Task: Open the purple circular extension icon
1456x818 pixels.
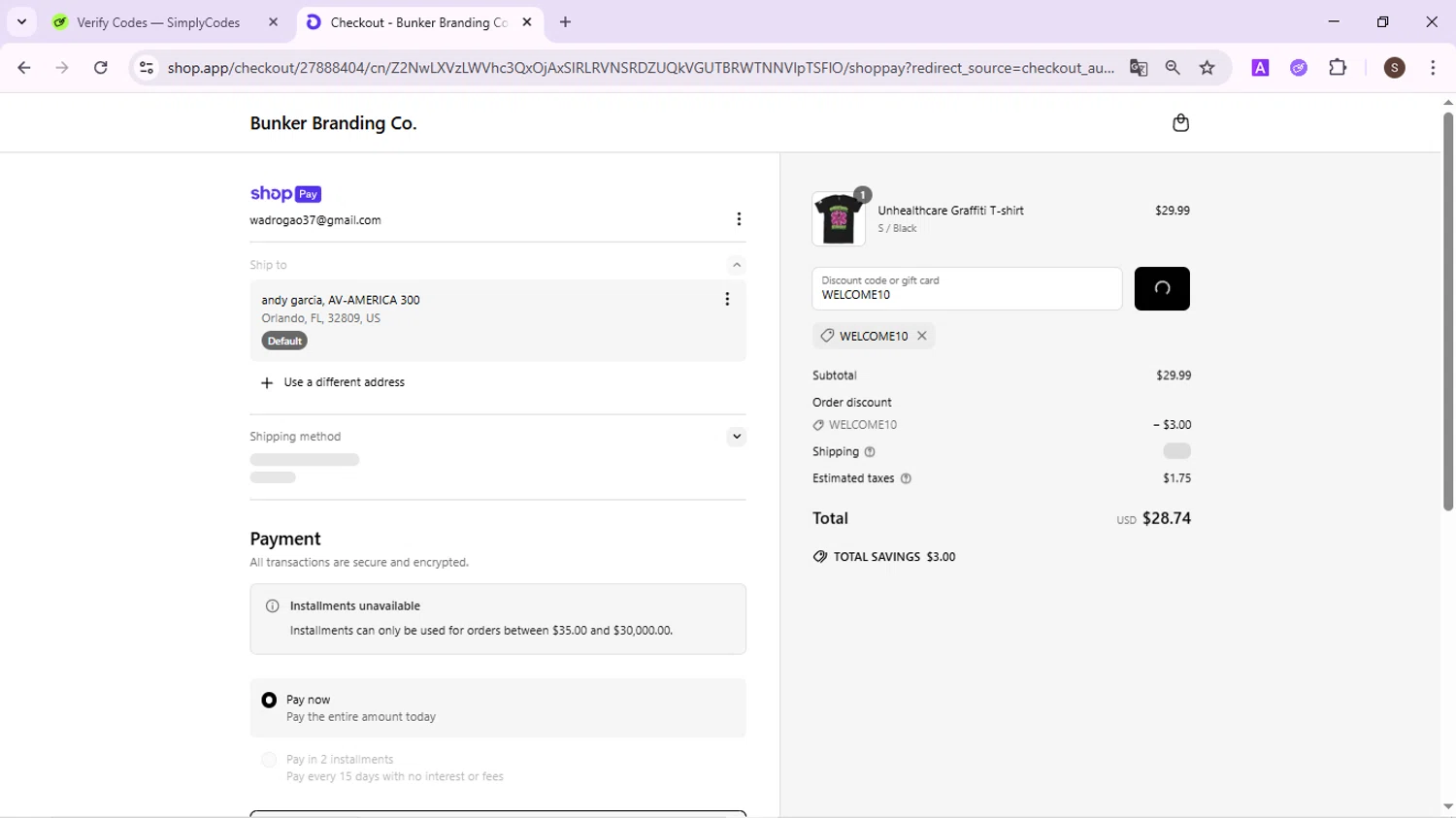Action: coord(1299,68)
